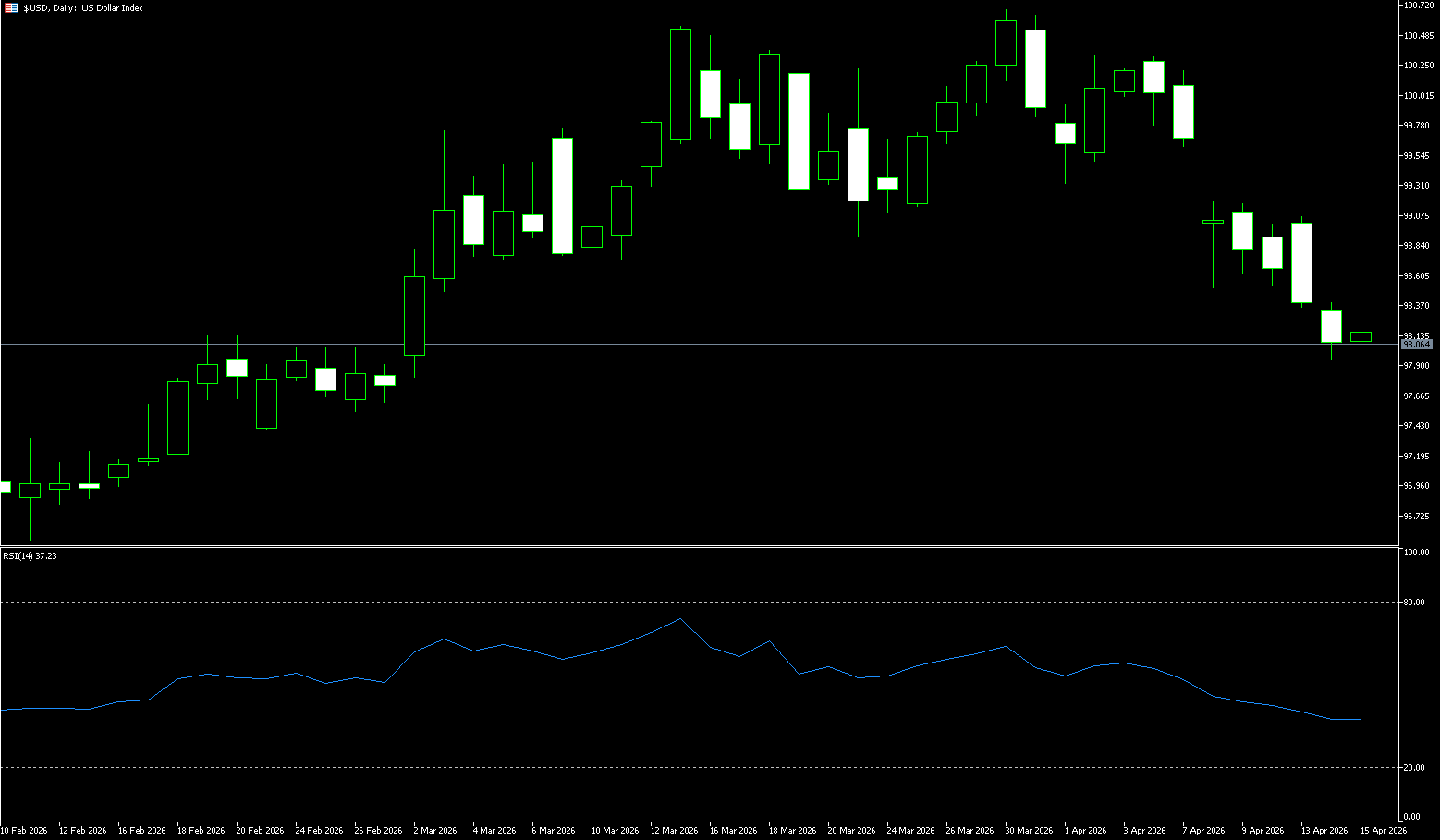Click the 10 Feb 2026 date label
The image size is (1440, 840).
(x=24, y=830)
